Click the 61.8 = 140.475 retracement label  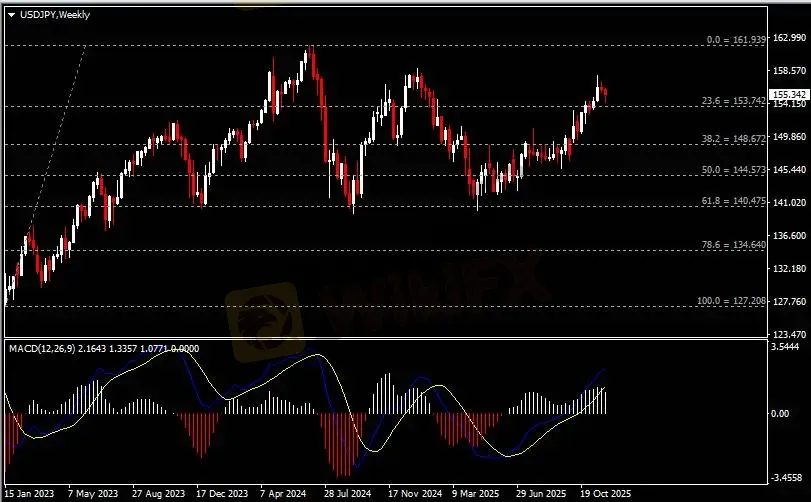734,202
